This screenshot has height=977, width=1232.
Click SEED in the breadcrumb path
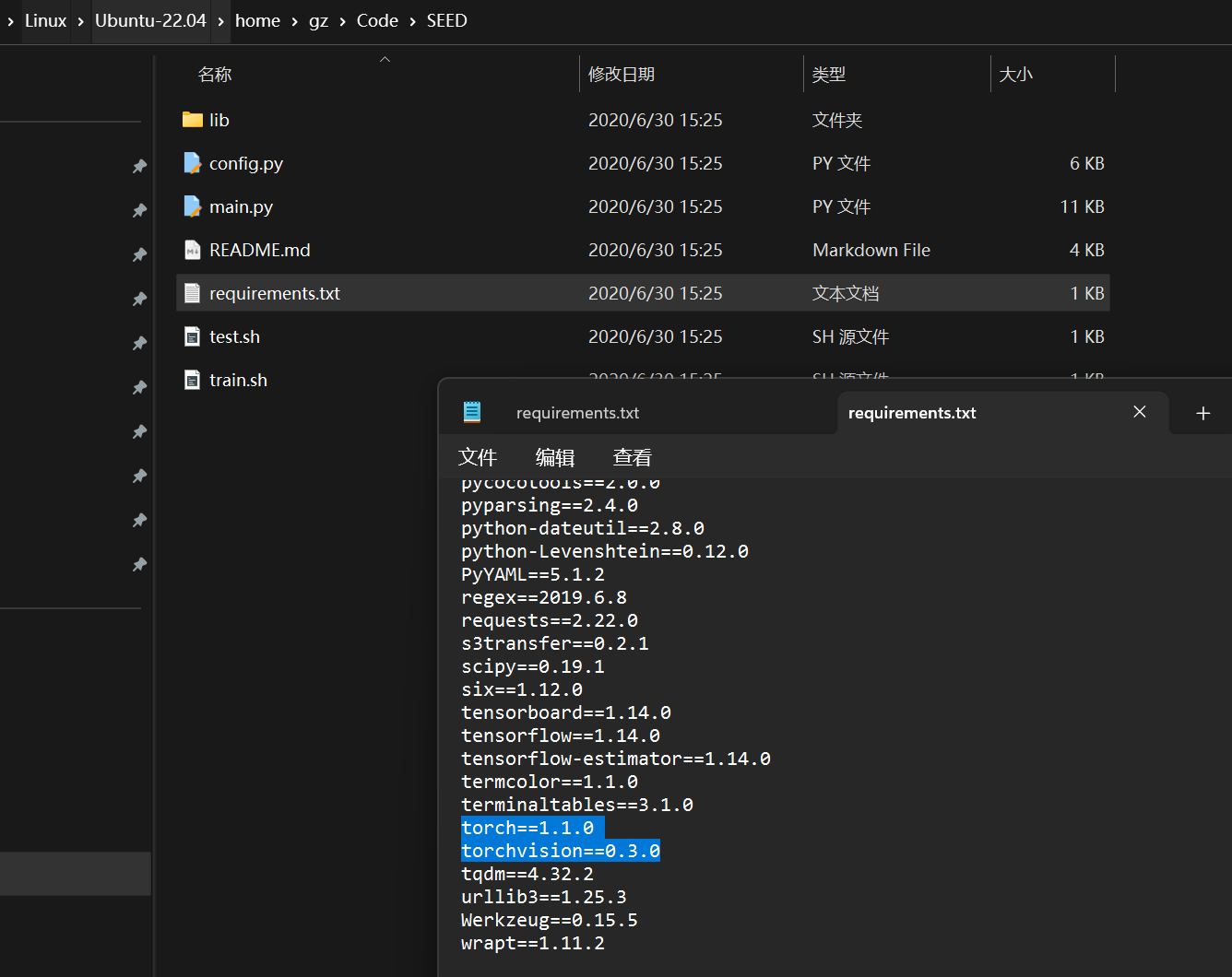pyautogui.click(x=446, y=20)
